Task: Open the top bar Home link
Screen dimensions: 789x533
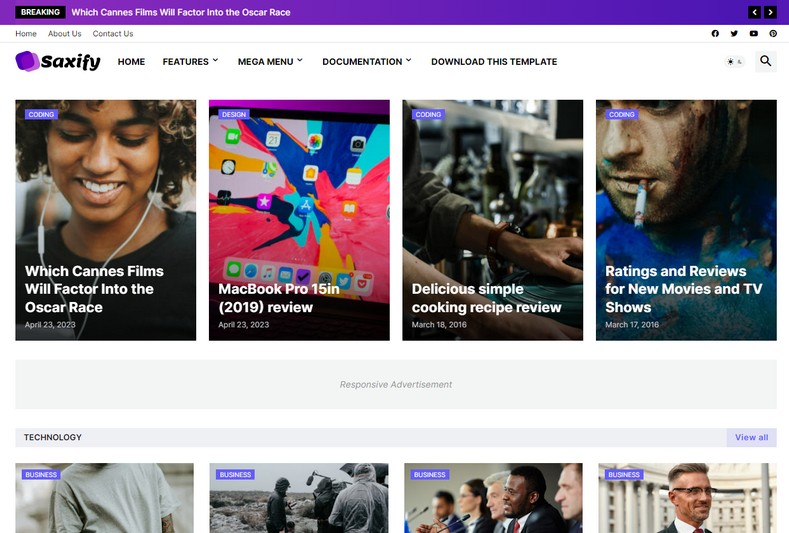Action: [26, 33]
